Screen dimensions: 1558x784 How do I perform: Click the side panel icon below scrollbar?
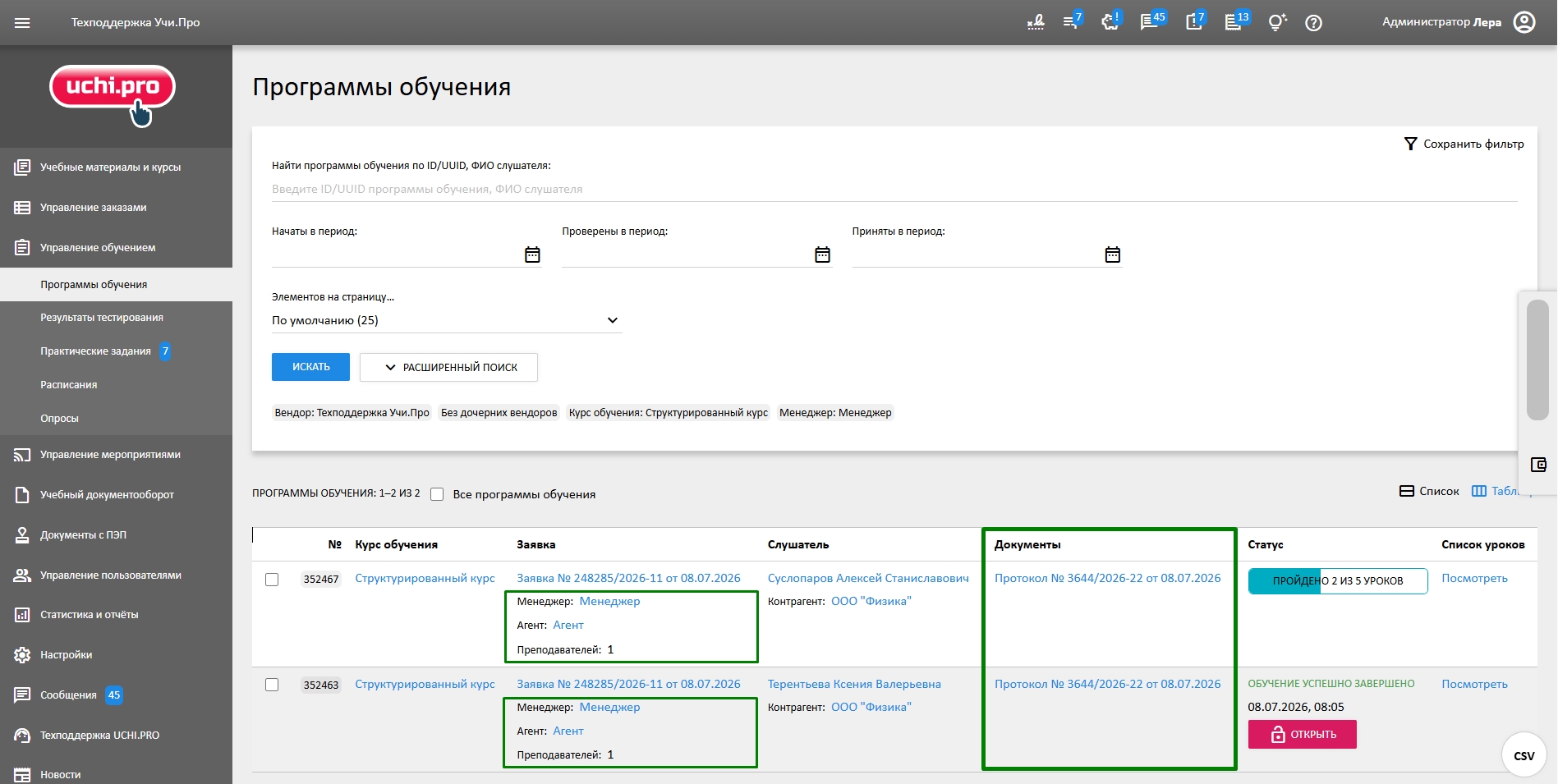(1538, 465)
